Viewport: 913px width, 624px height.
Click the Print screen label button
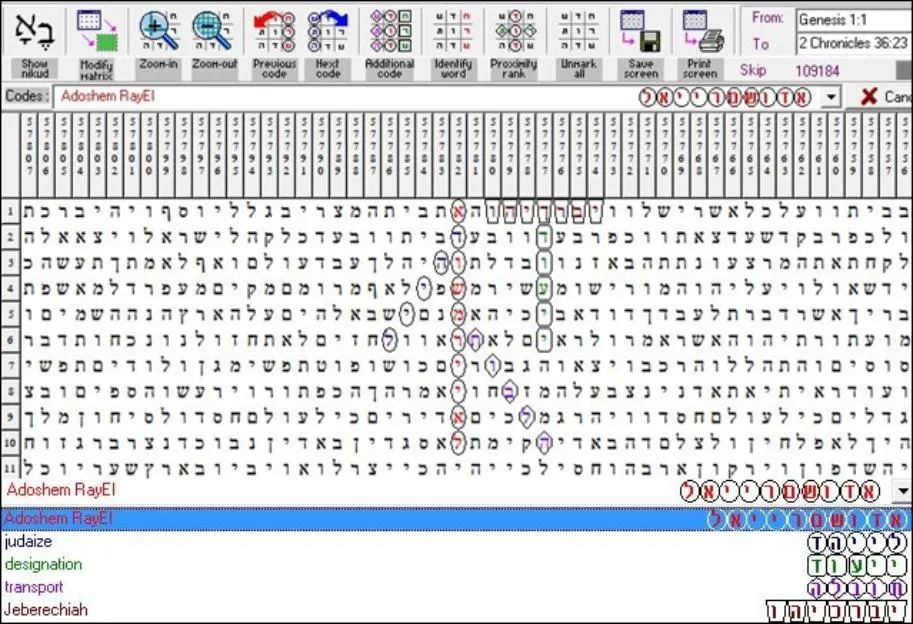pos(700,69)
